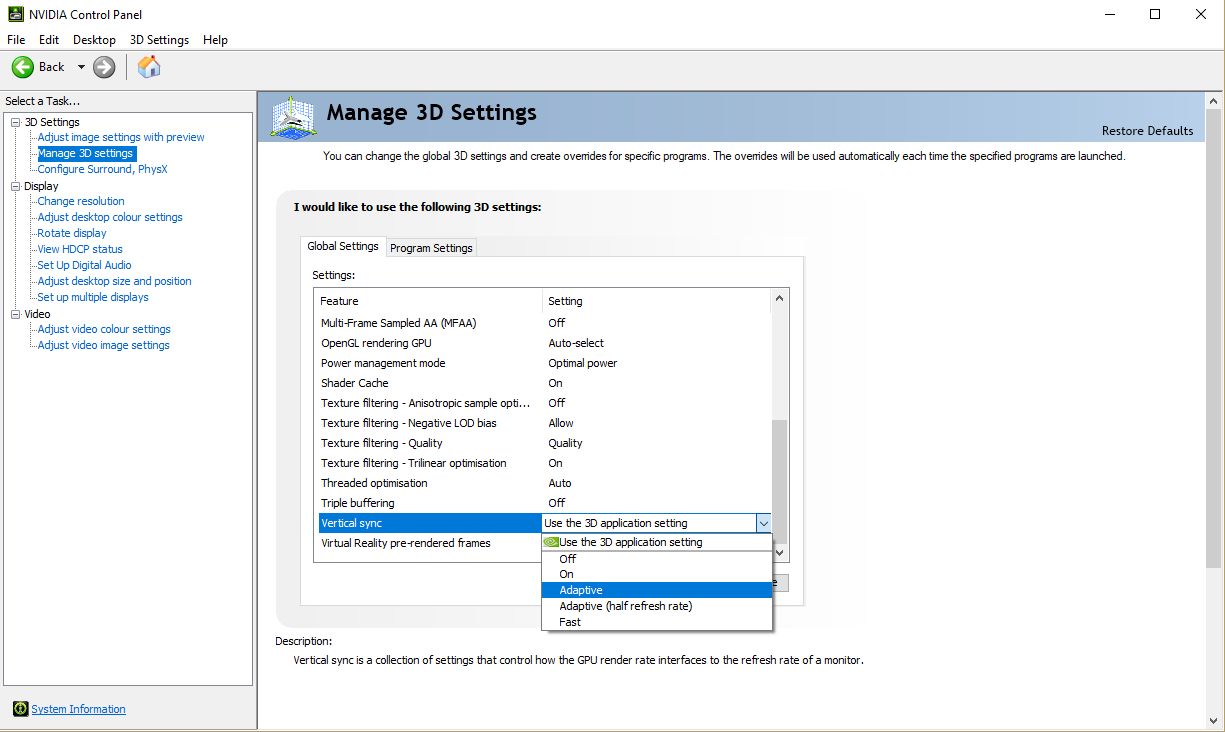Open the File menu
The image size is (1225, 732).
click(16, 40)
